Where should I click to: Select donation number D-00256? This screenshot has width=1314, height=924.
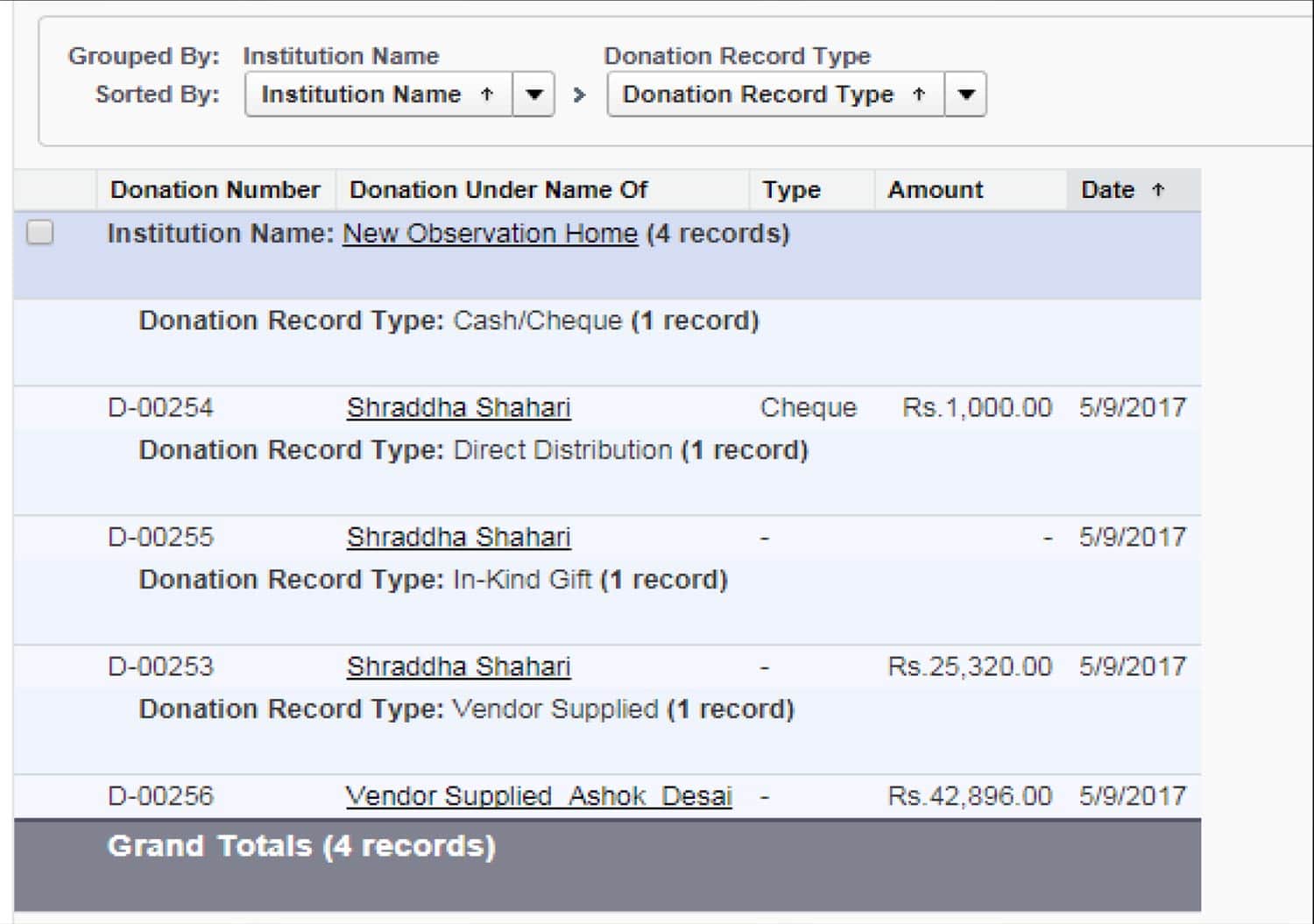point(160,797)
